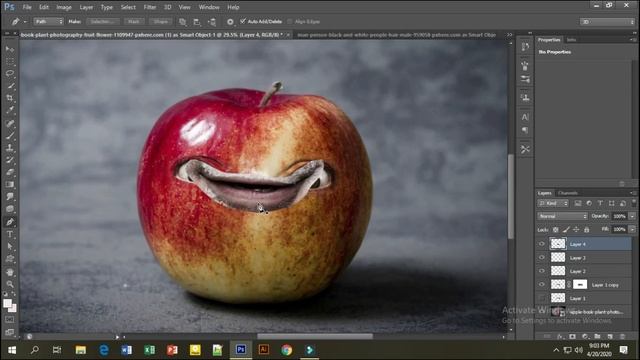Viewport: 640px width, 360px height.
Task: Hide Layer 4 visibility eye
Action: pos(542,244)
